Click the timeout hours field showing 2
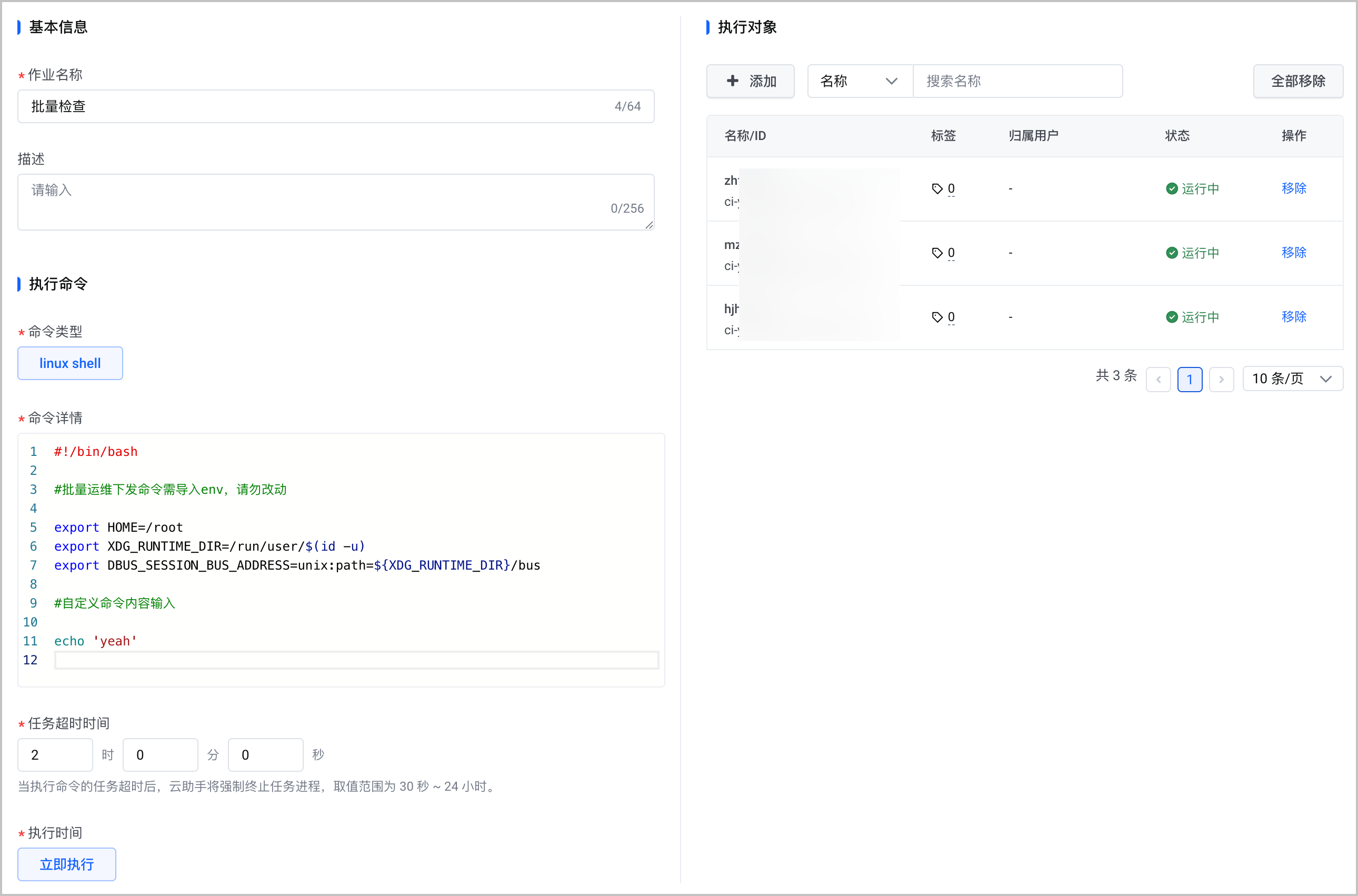Screen dimensions: 1358x896 coord(55,755)
